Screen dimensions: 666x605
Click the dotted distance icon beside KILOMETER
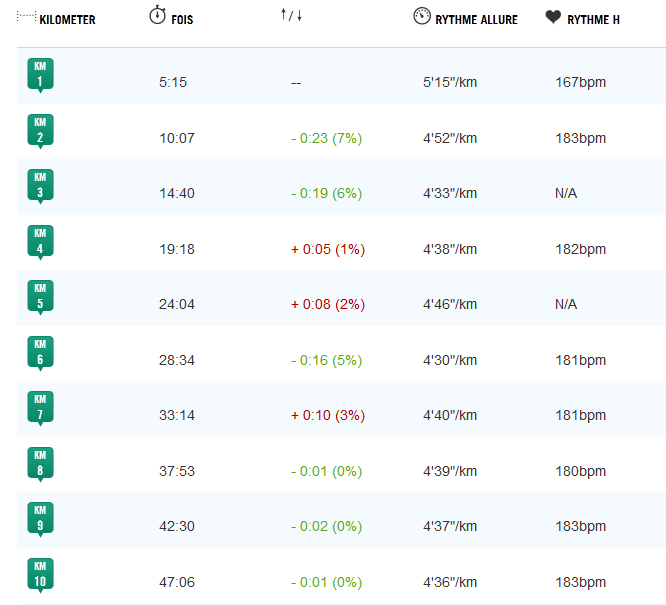(26, 17)
